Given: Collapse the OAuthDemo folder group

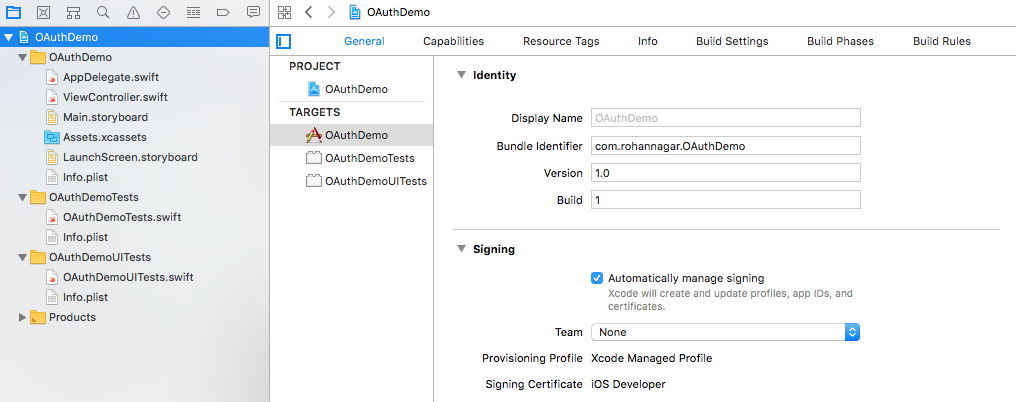Looking at the screenshot, I should tap(23, 58).
